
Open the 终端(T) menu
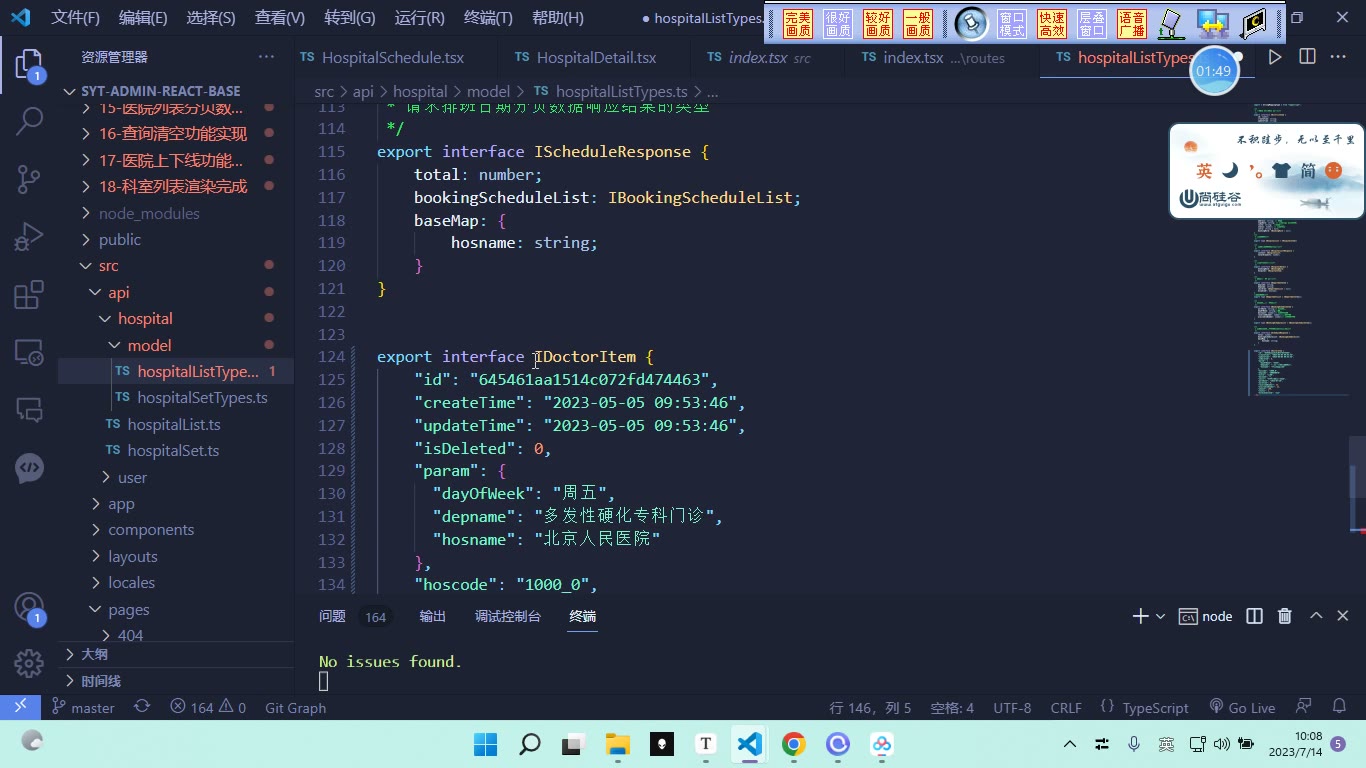pos(489,18)
